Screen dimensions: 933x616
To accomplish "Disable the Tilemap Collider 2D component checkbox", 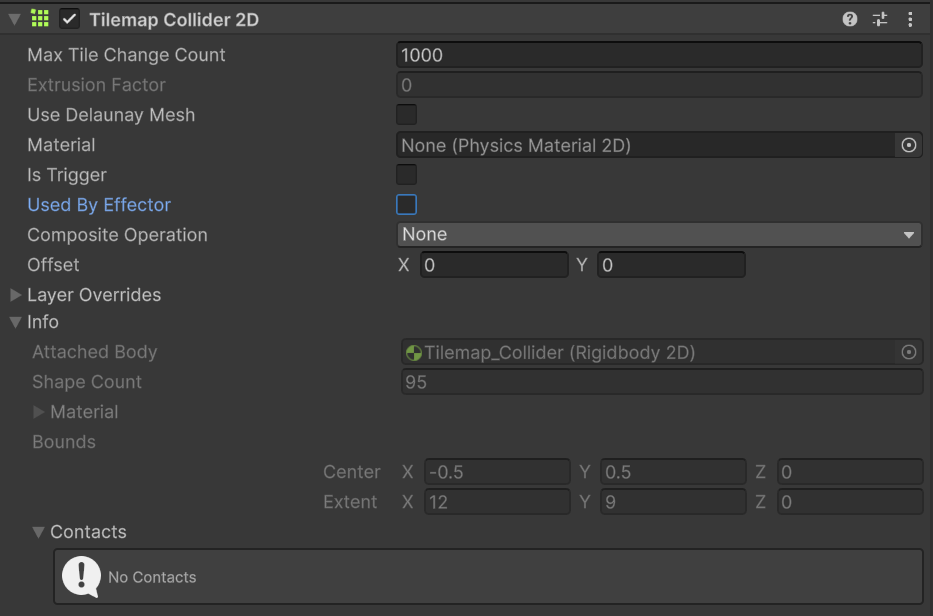I will 70,19.
